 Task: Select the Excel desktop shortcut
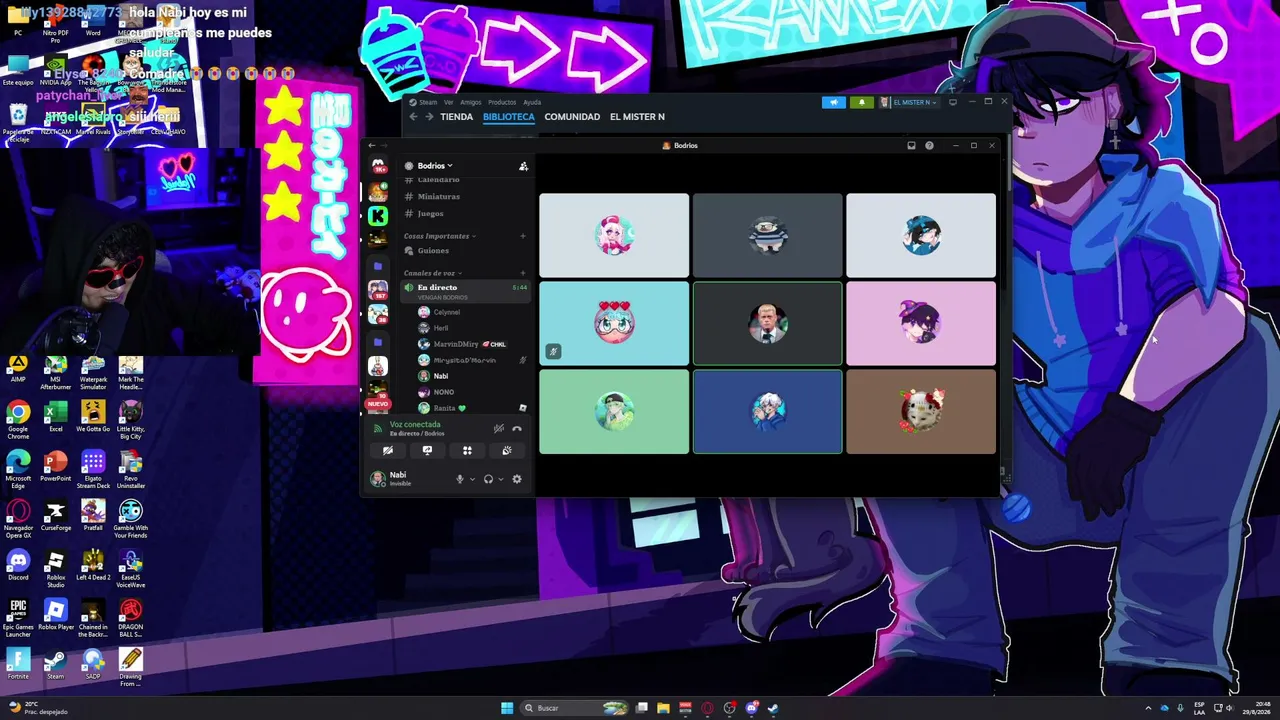click(56, 418)
